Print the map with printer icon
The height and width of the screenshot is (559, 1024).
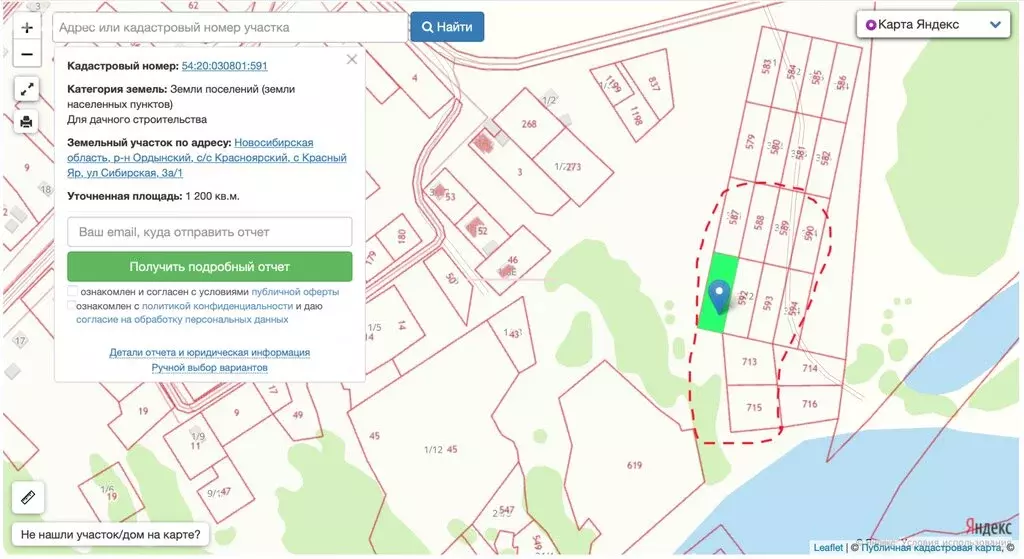pos(27,121)
